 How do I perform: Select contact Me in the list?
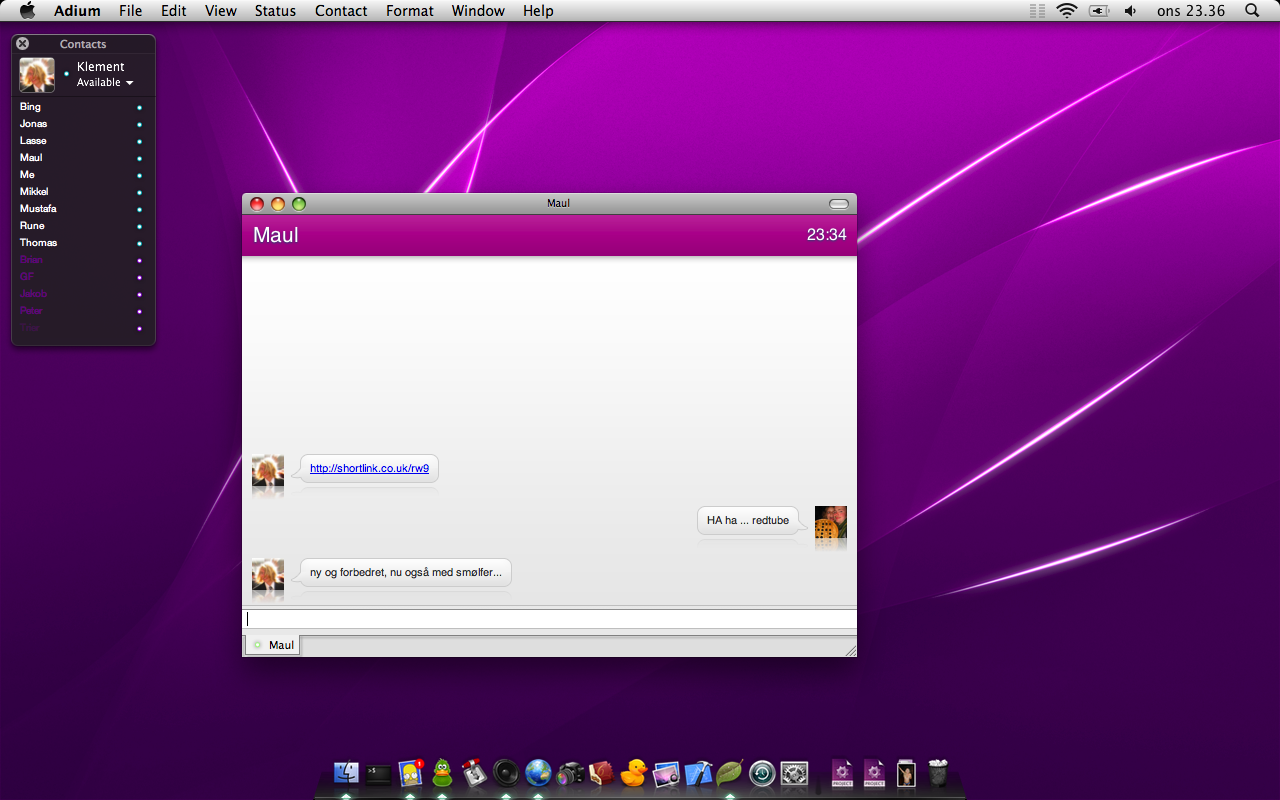pos(81,175)
